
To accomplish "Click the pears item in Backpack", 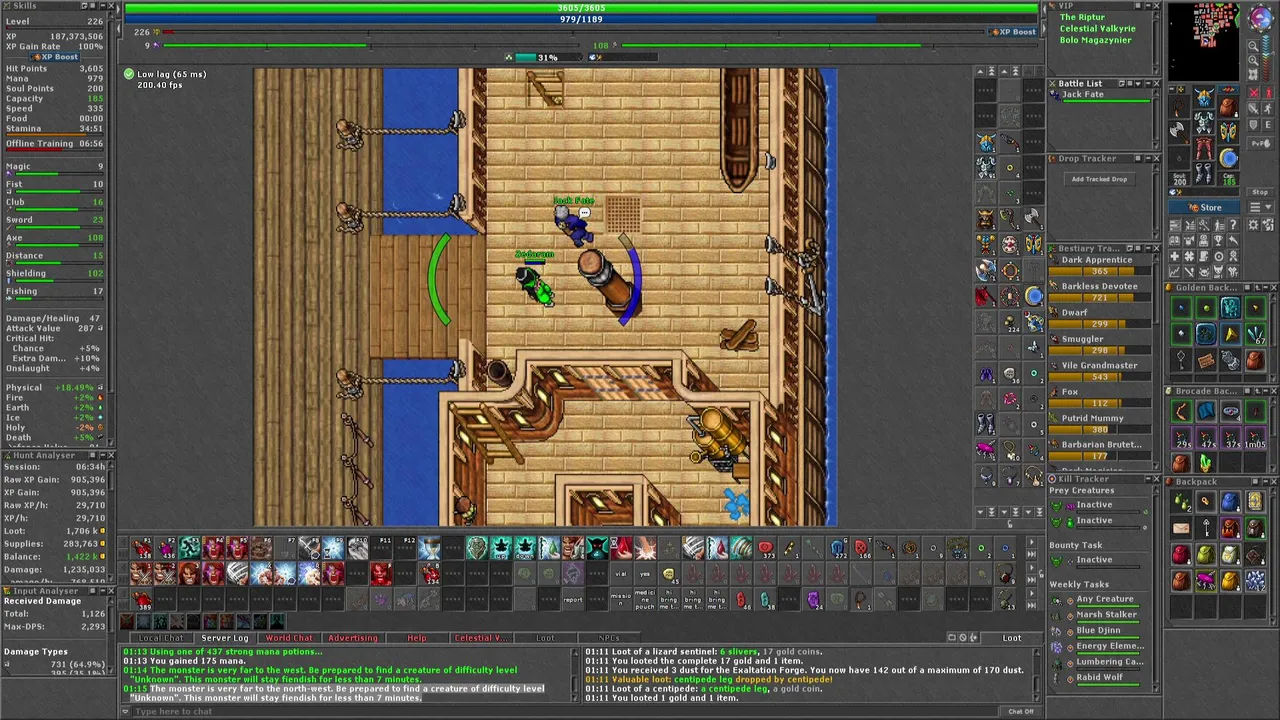I will point(1181,502).
